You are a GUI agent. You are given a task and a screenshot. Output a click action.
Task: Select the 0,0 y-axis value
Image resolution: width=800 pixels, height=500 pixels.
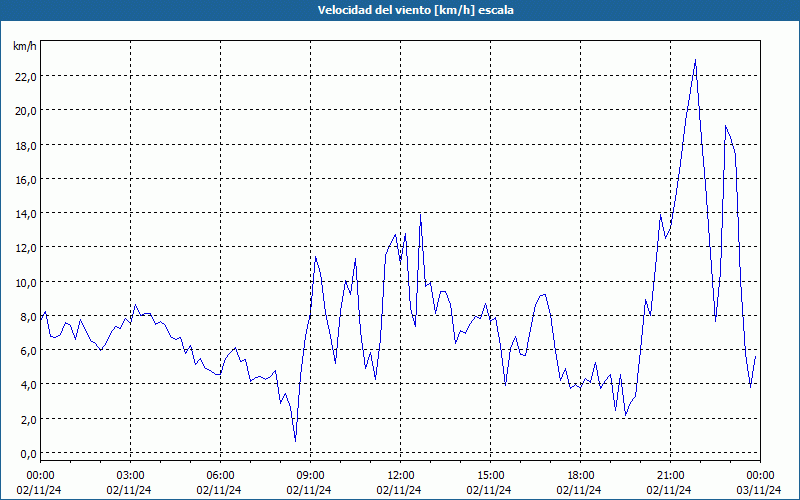pos(28,454)
